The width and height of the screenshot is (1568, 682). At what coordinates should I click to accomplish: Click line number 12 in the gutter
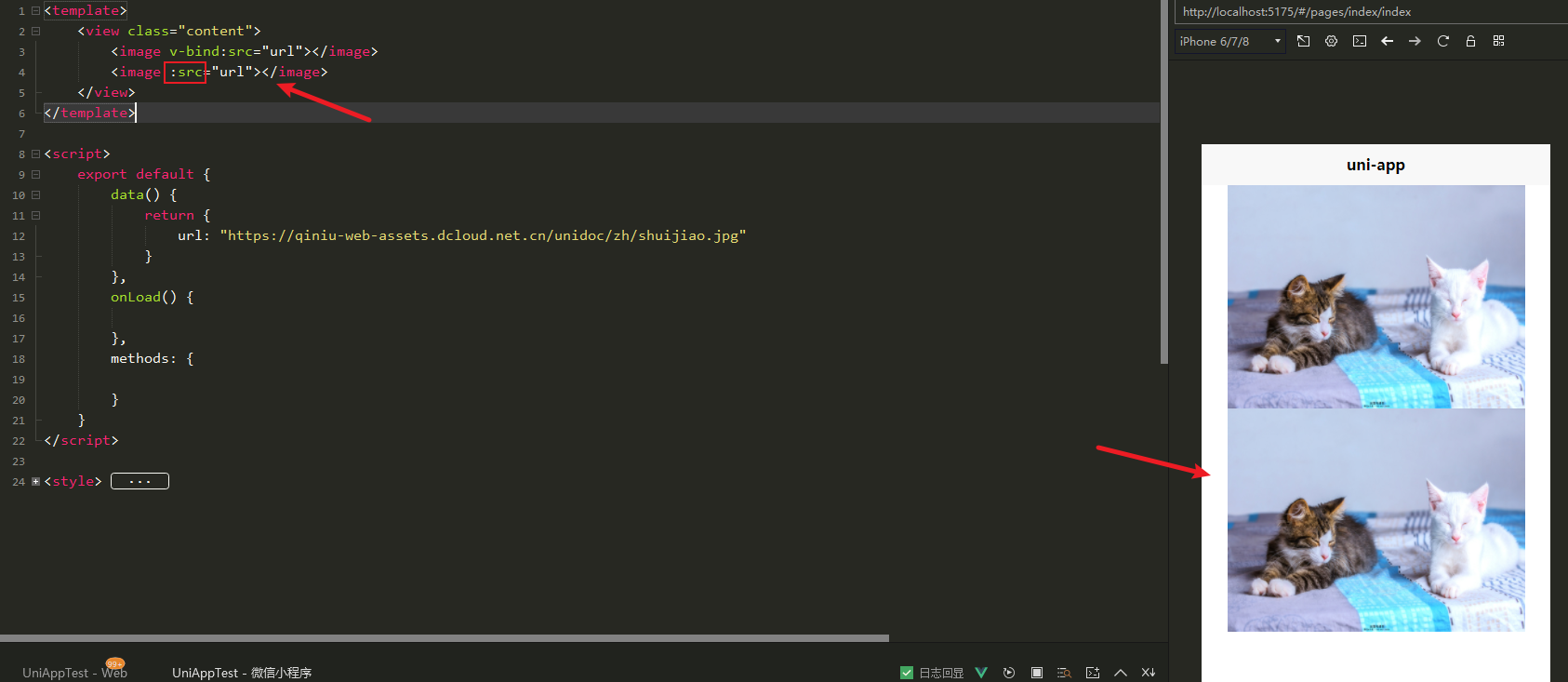pyautogui.click(x=19, y=236)
